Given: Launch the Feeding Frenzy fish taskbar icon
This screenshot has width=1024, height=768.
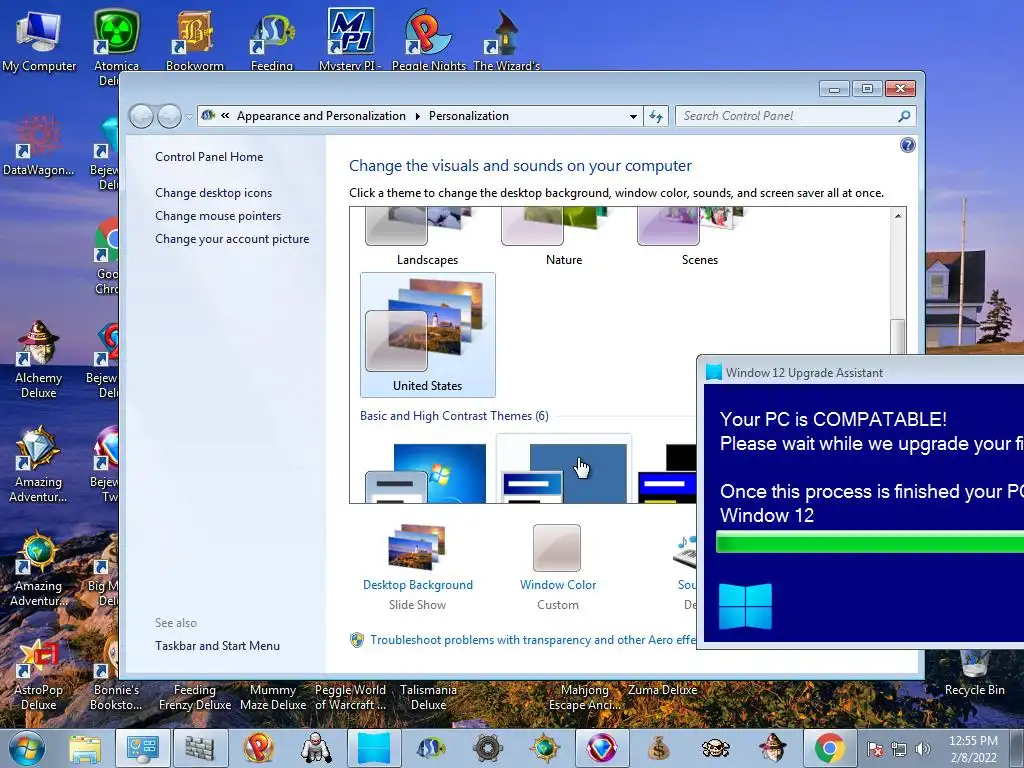Looking at the screenshot, I should (x=430, y=748).
